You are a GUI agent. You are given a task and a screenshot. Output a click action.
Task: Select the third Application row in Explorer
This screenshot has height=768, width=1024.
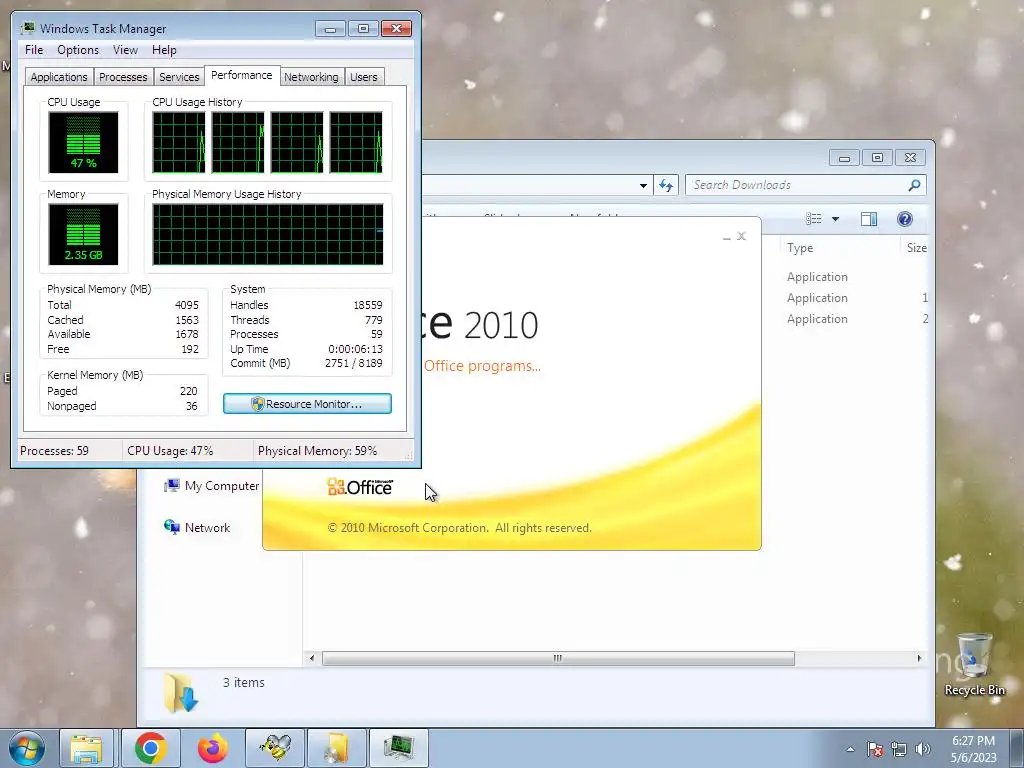pos(817,319)
